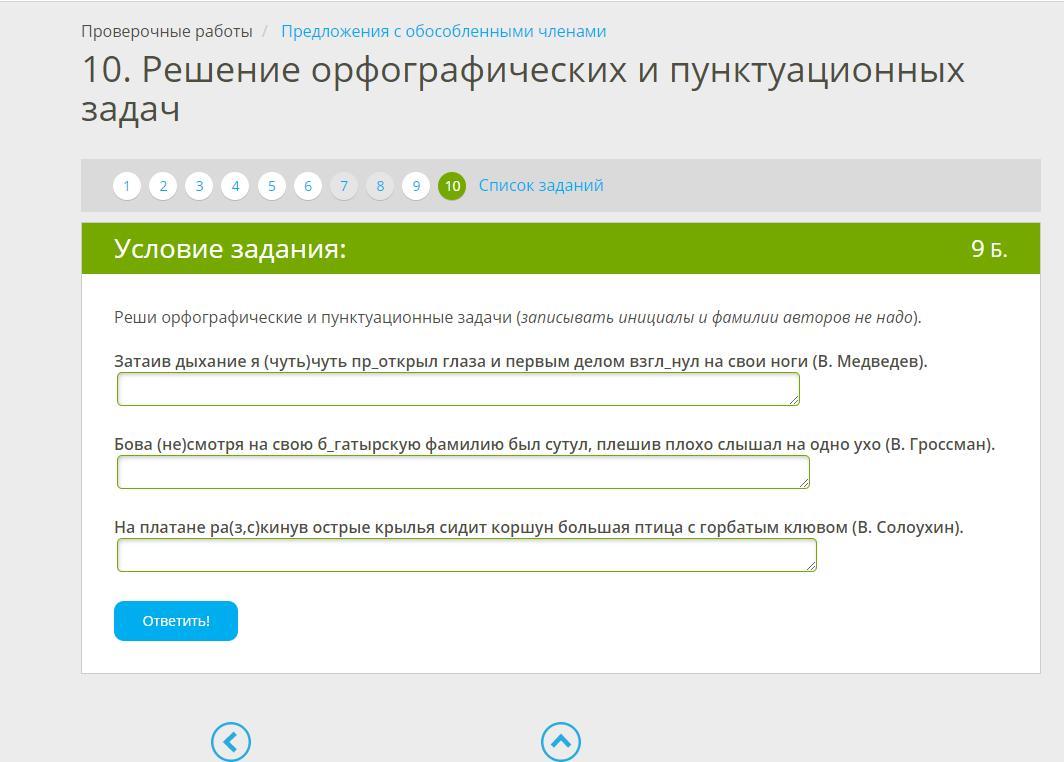The width and height of the screenshot is (1064, 762).
Task: Focus the answer field for Солоухин sentence
Action: [x=466, y=555]
